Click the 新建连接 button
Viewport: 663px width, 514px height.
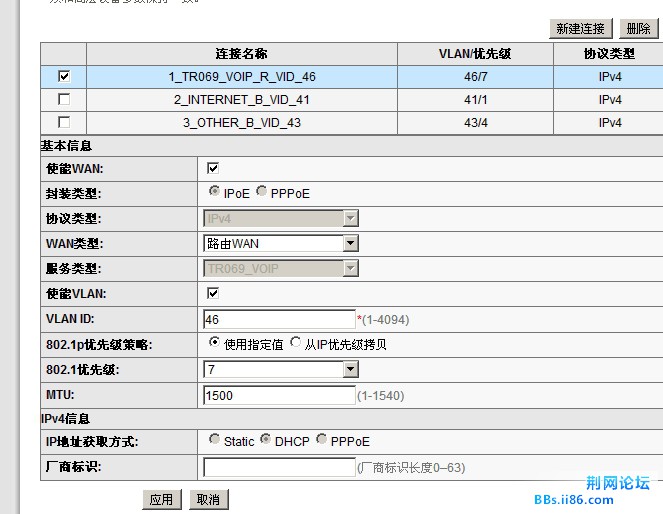point(581,29)
